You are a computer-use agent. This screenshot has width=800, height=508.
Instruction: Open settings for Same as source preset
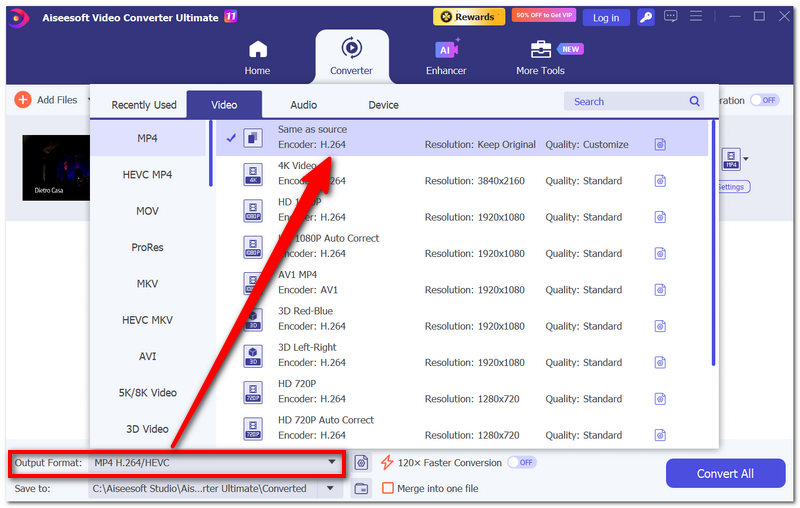[x=660, y=144]
